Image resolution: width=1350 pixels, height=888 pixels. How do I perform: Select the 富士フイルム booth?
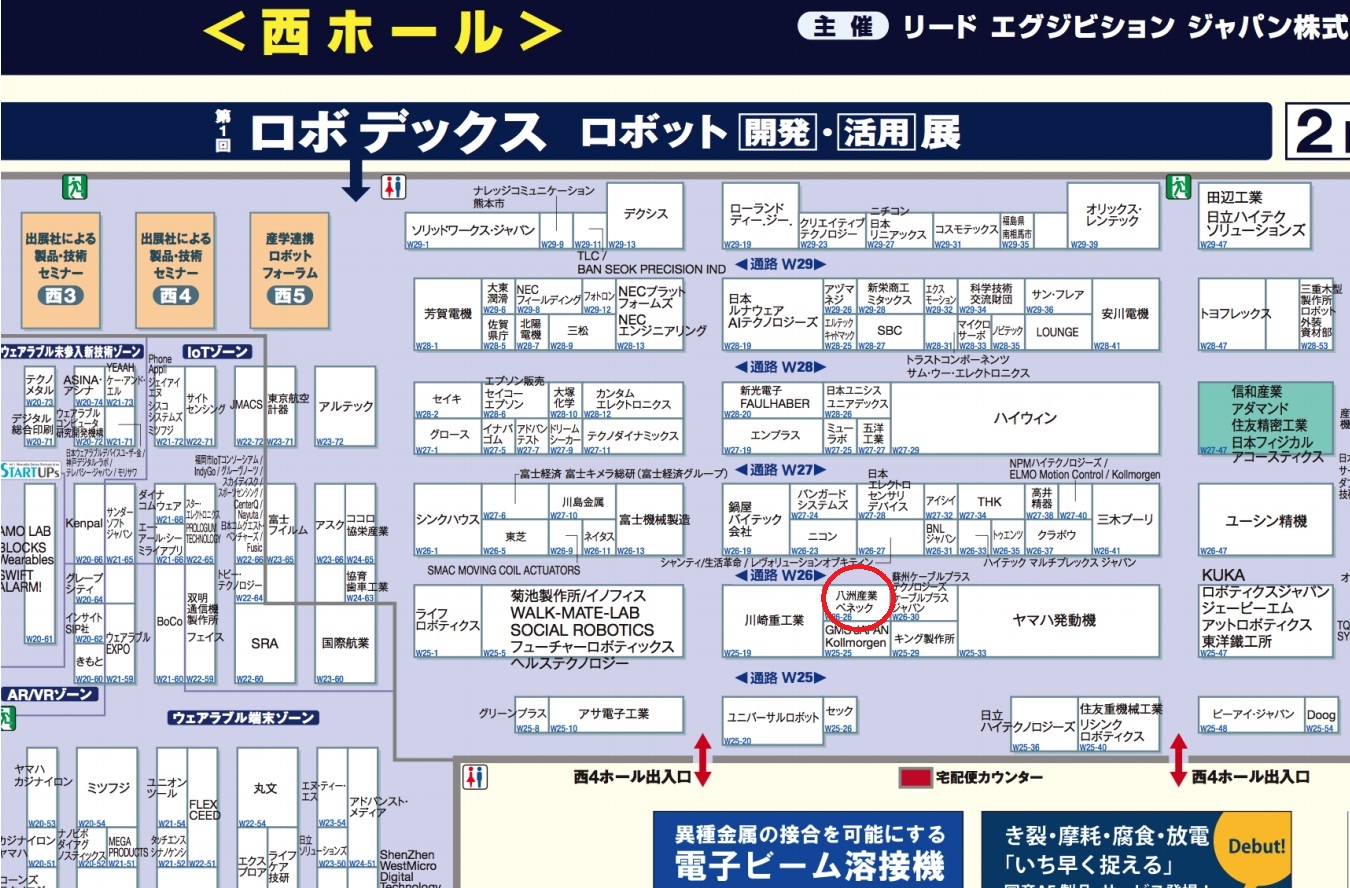[281, 525]
